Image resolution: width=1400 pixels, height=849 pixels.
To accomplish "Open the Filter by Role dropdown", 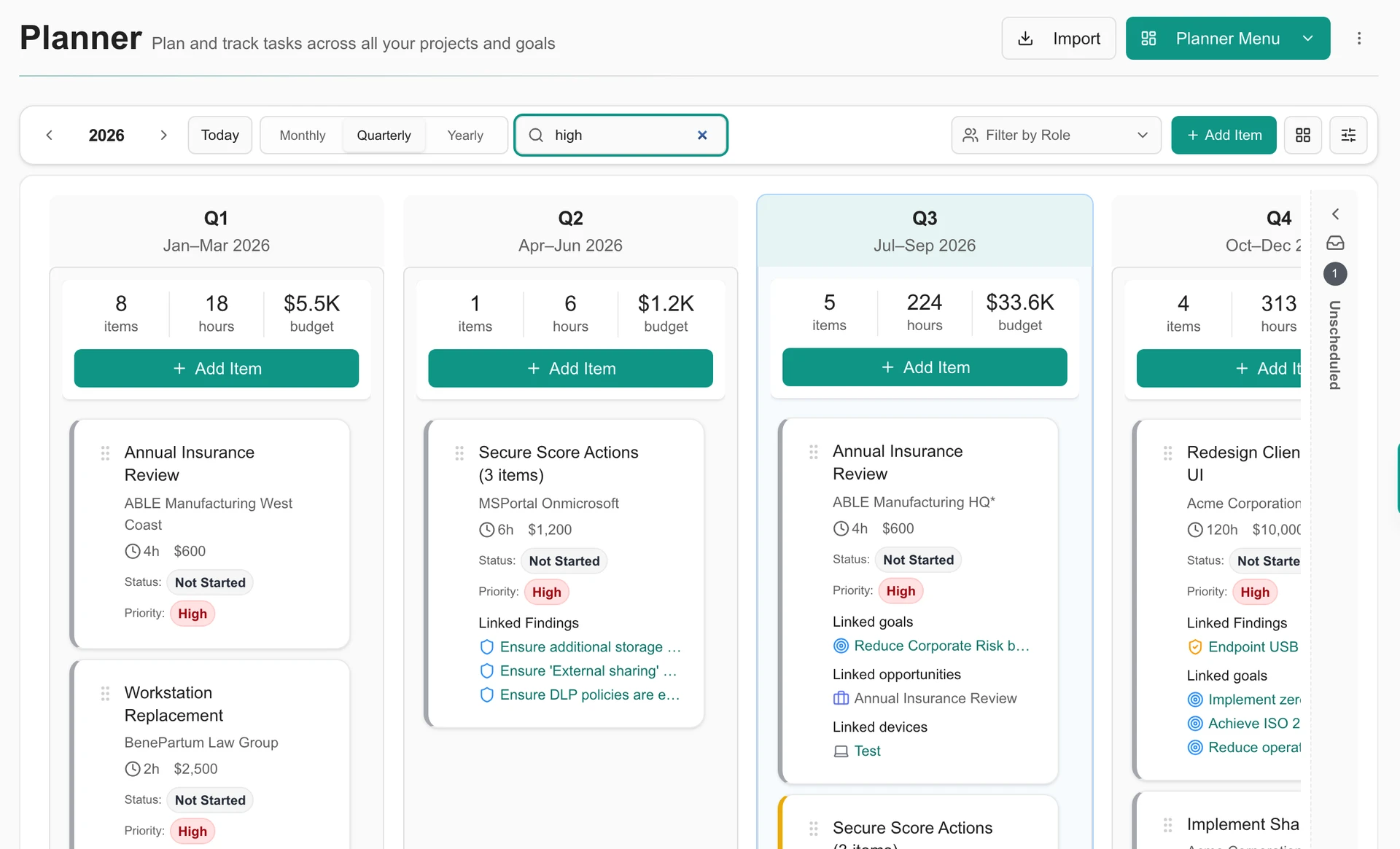I will [1056, 135].
